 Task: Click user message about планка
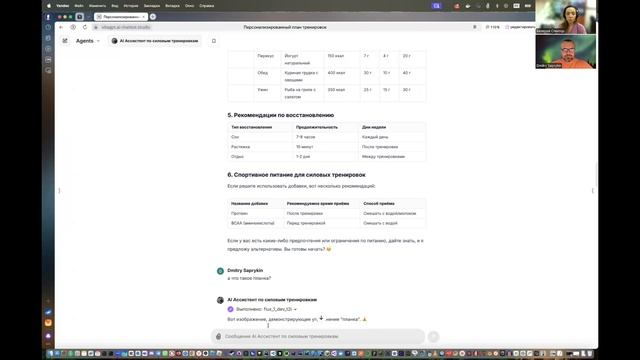249,278
